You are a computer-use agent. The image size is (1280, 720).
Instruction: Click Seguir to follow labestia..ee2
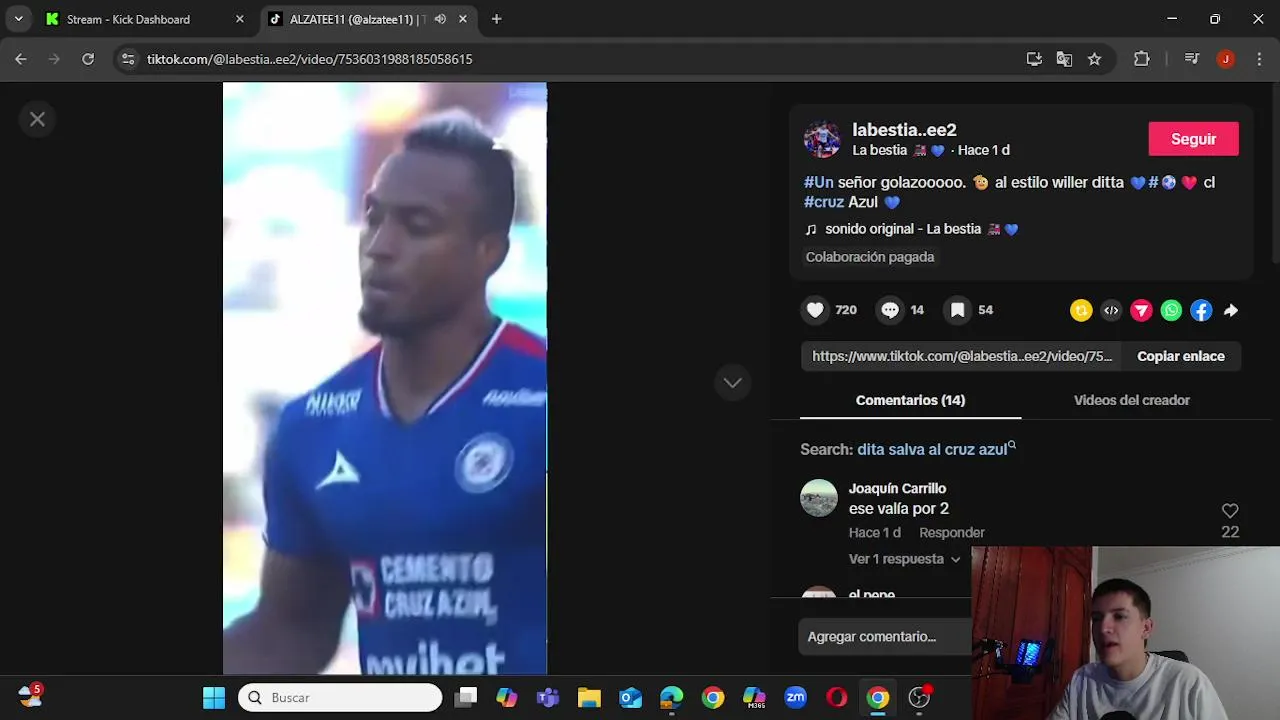click(1193, 139)
